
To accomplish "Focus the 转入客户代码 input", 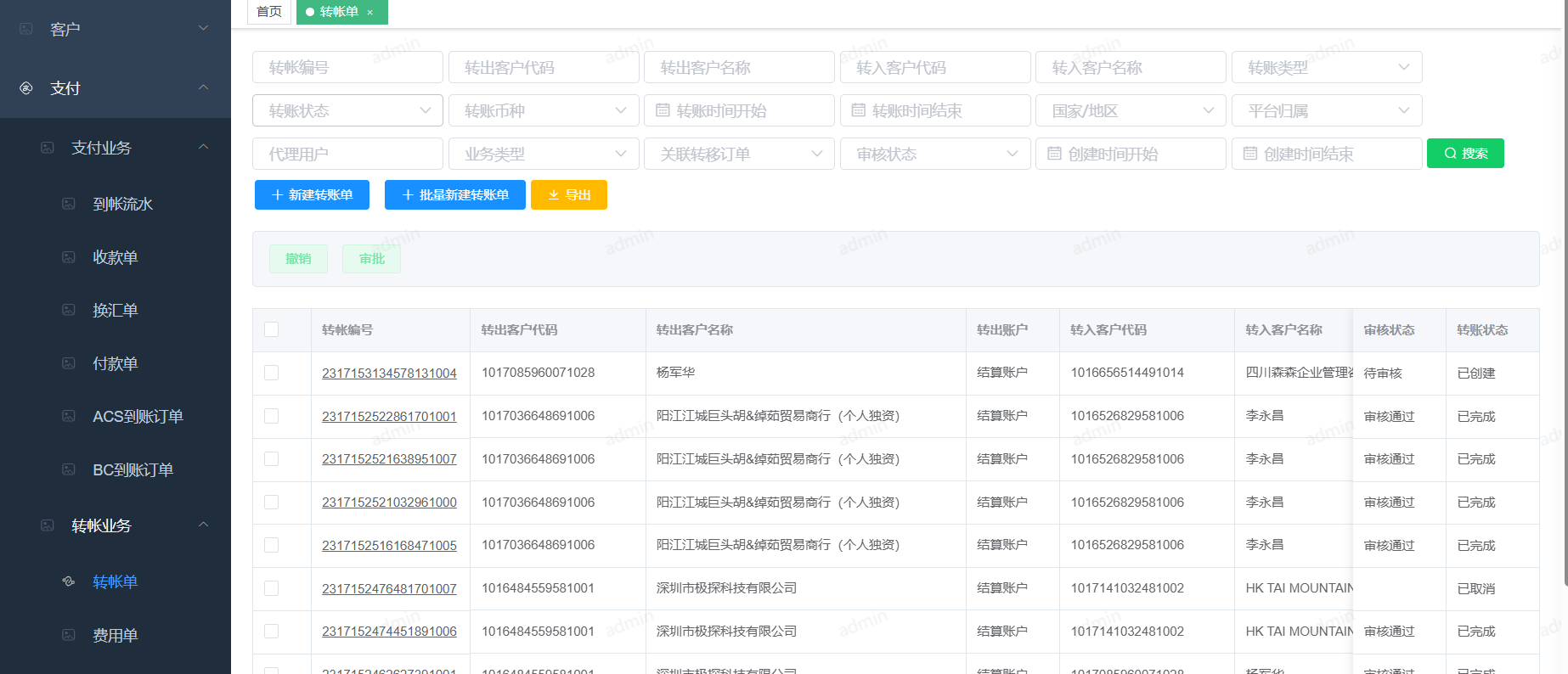I will coord(935,67).
